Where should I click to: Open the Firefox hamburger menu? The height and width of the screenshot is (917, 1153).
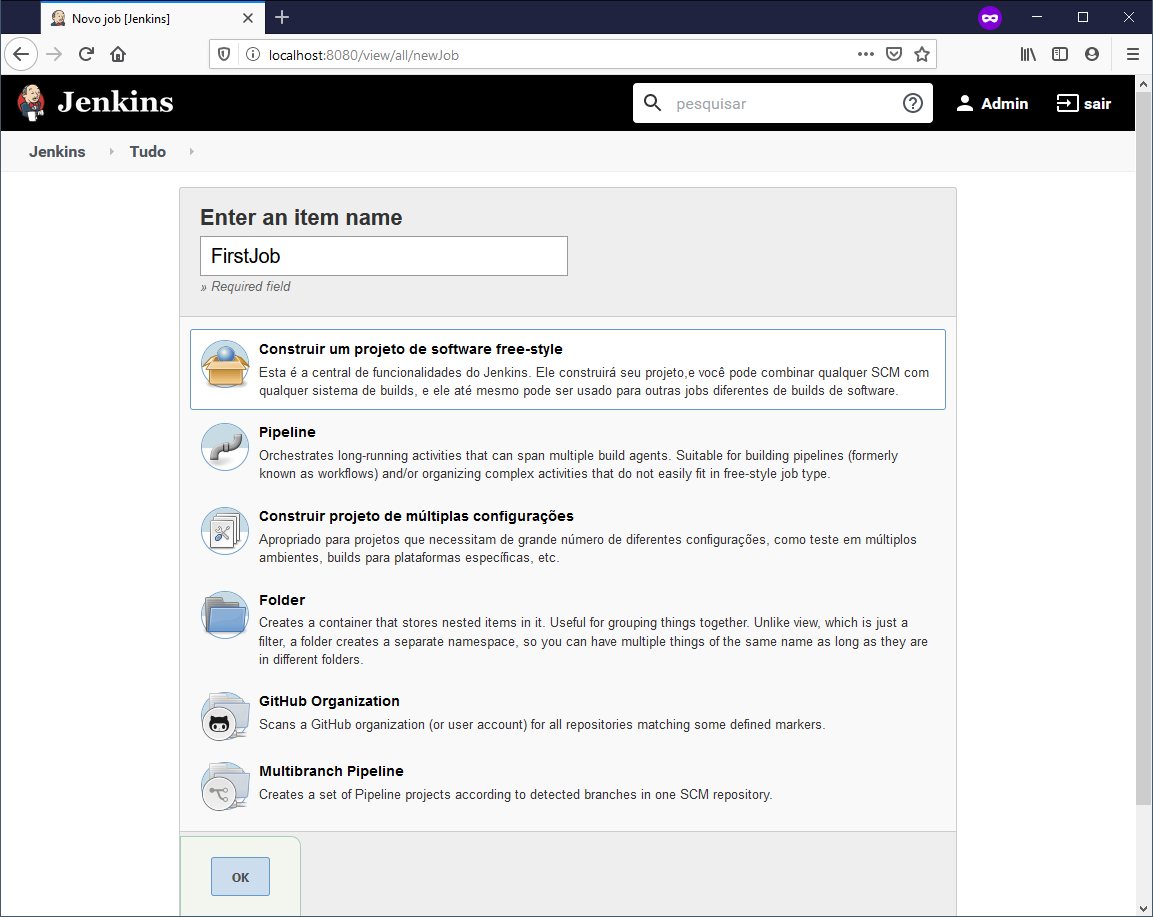pyautogui.click(x=1133, y=54)
